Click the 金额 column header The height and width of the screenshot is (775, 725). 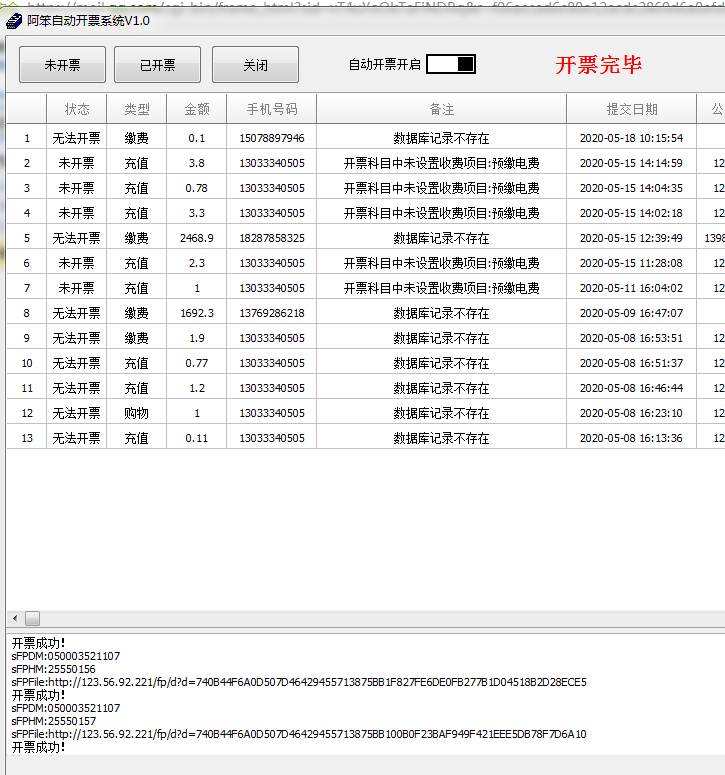[197, 109]
